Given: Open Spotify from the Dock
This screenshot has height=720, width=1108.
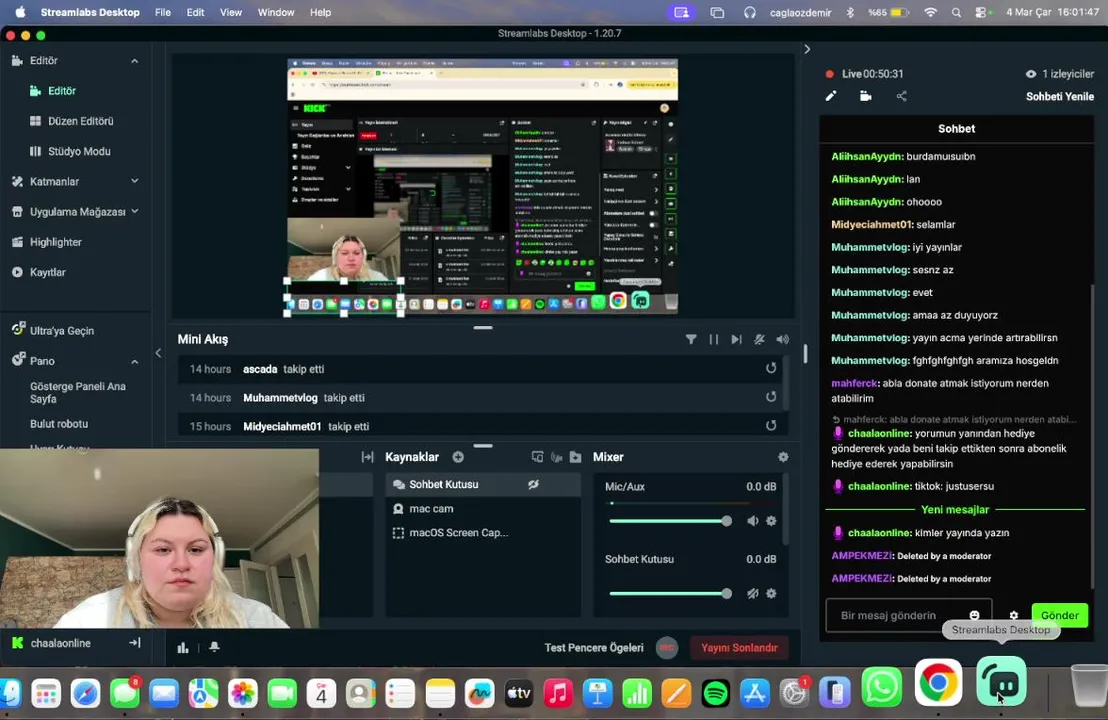Looking at the screenshot, I should click(715, 694).
